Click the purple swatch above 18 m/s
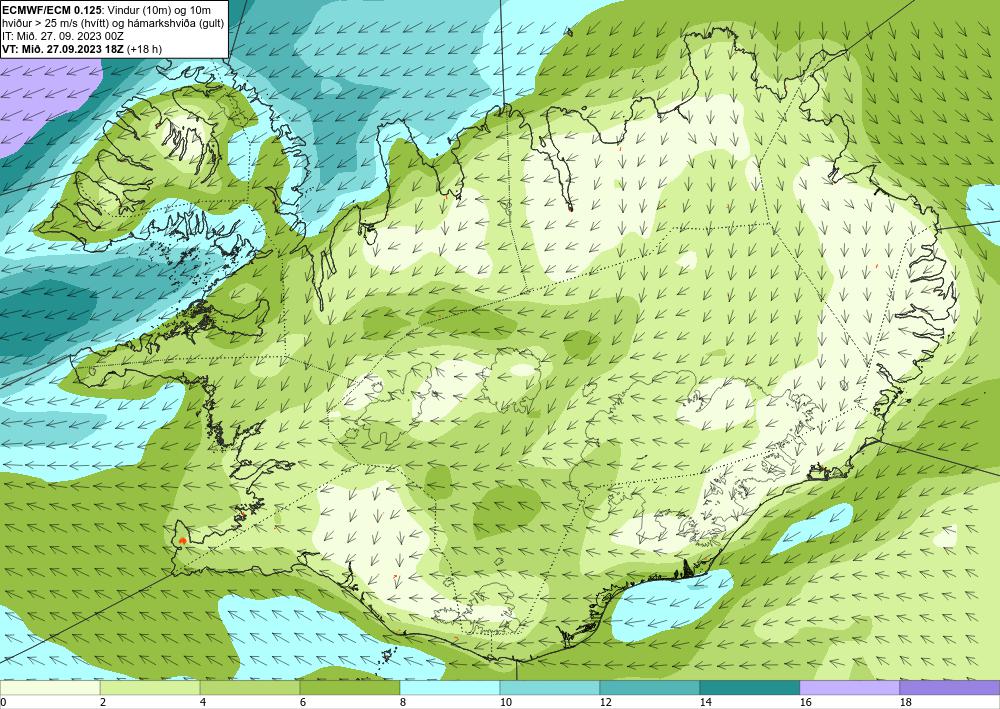This screenshot has height=709, width=1000. (x=949, y=688)
